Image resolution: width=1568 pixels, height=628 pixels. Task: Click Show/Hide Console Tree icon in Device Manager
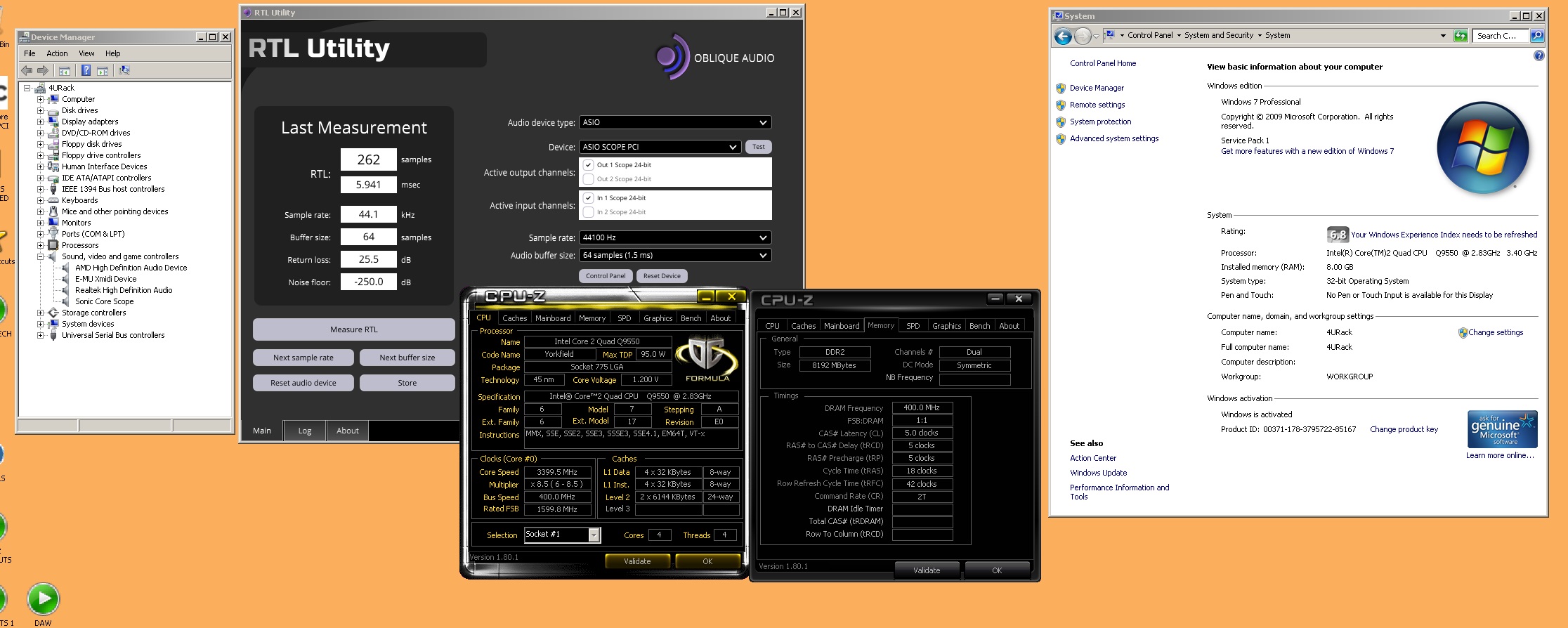tap(65, 70)
